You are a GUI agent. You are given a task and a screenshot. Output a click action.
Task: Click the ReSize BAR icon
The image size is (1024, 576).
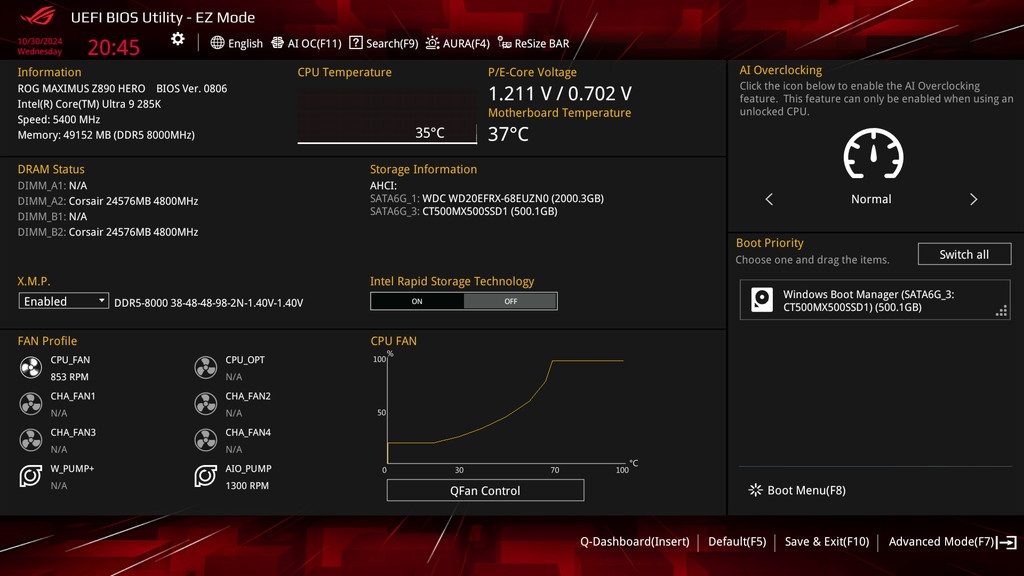click(x=504, y=42)
